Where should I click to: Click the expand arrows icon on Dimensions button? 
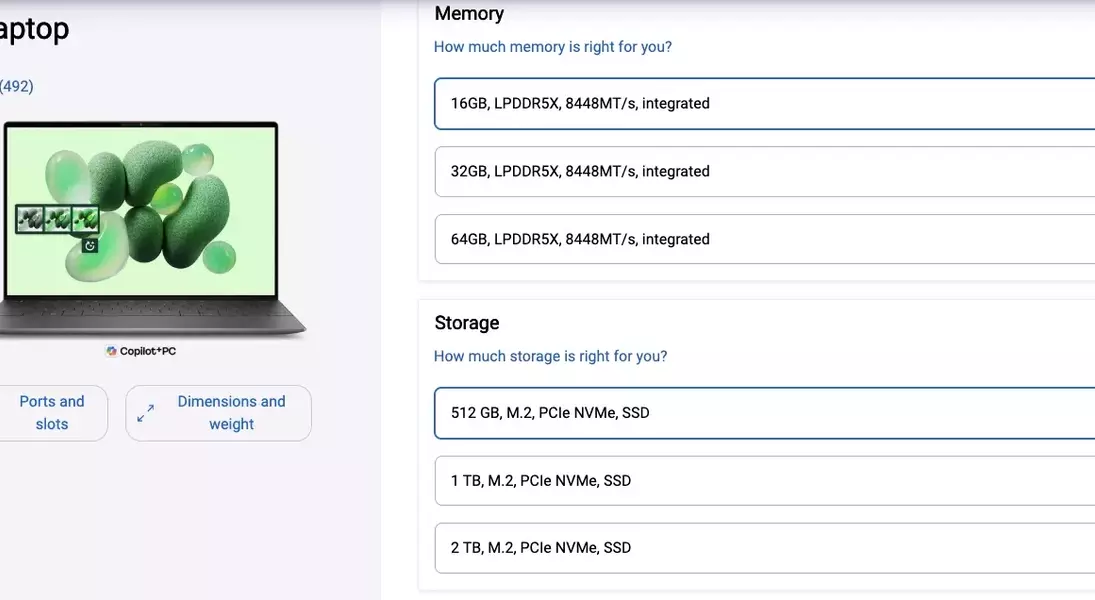pyautogui.click(x=146, y=413)
